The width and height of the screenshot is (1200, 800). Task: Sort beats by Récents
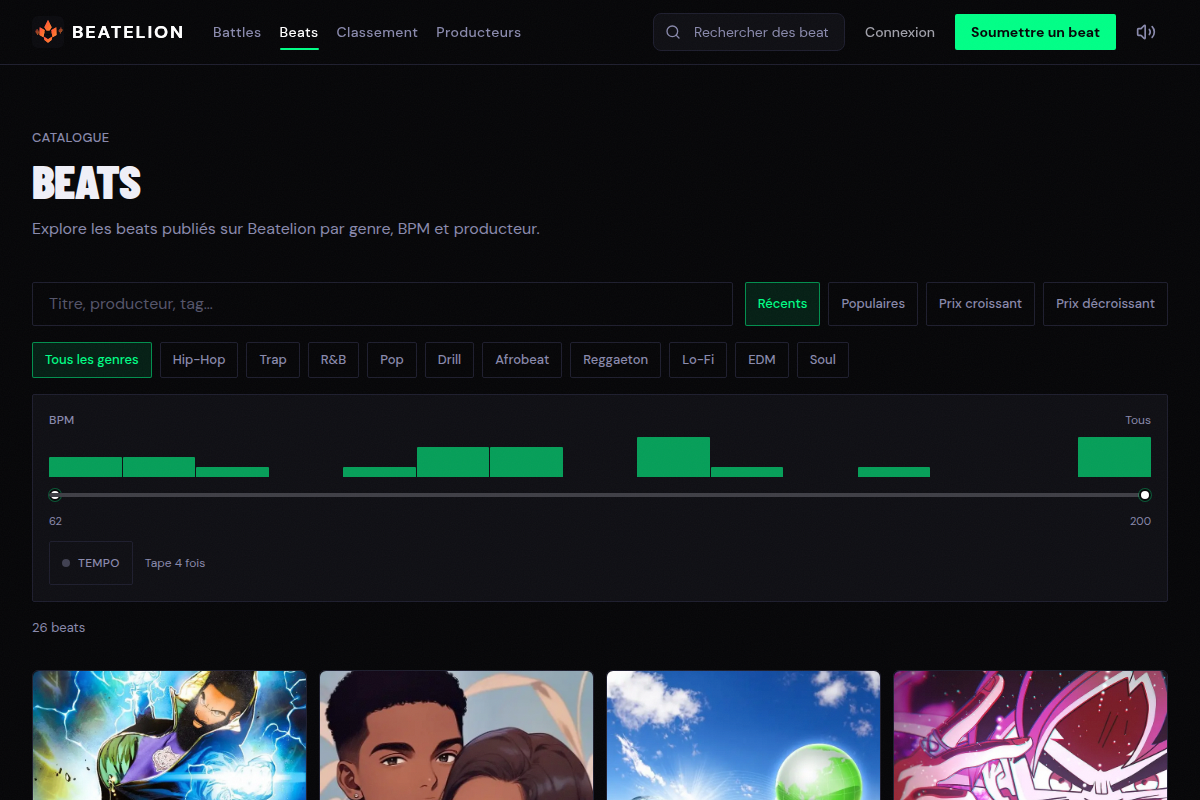point(782,304)
